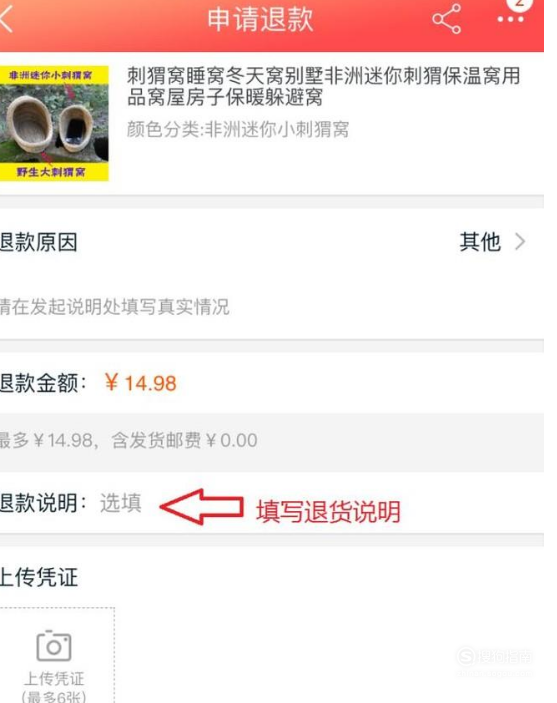557x703 pixels.
Task: Tap the 申请退款 header title
Action: [260, 19]
